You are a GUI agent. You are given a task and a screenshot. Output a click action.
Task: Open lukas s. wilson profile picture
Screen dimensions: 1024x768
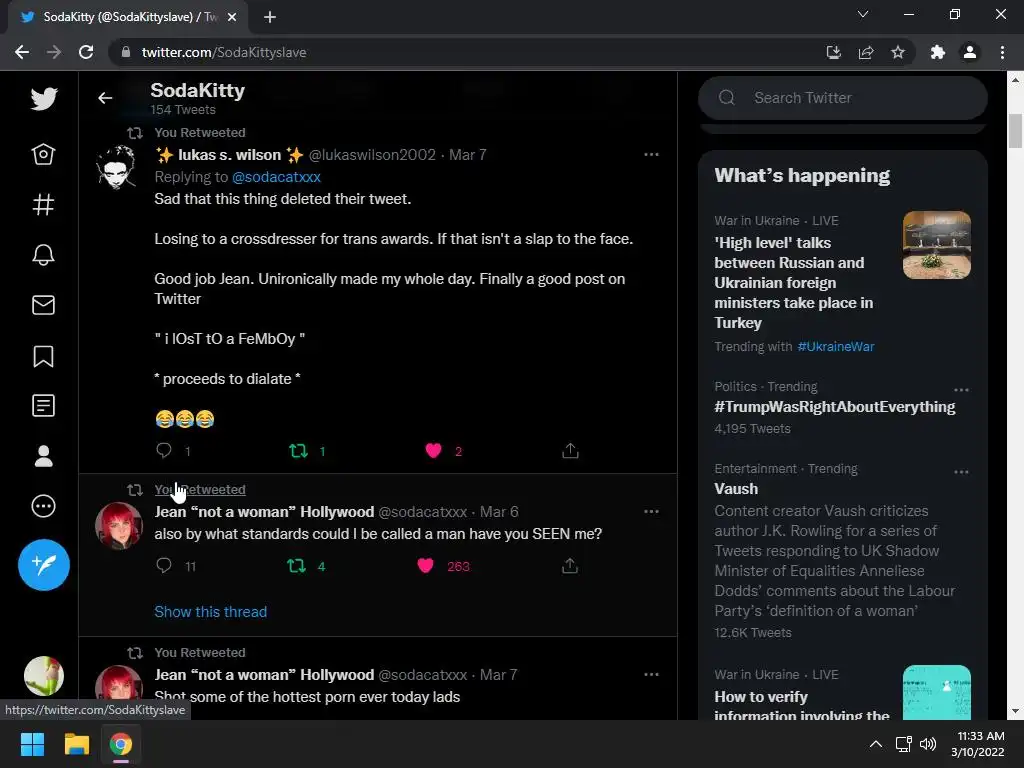(116, 167)
